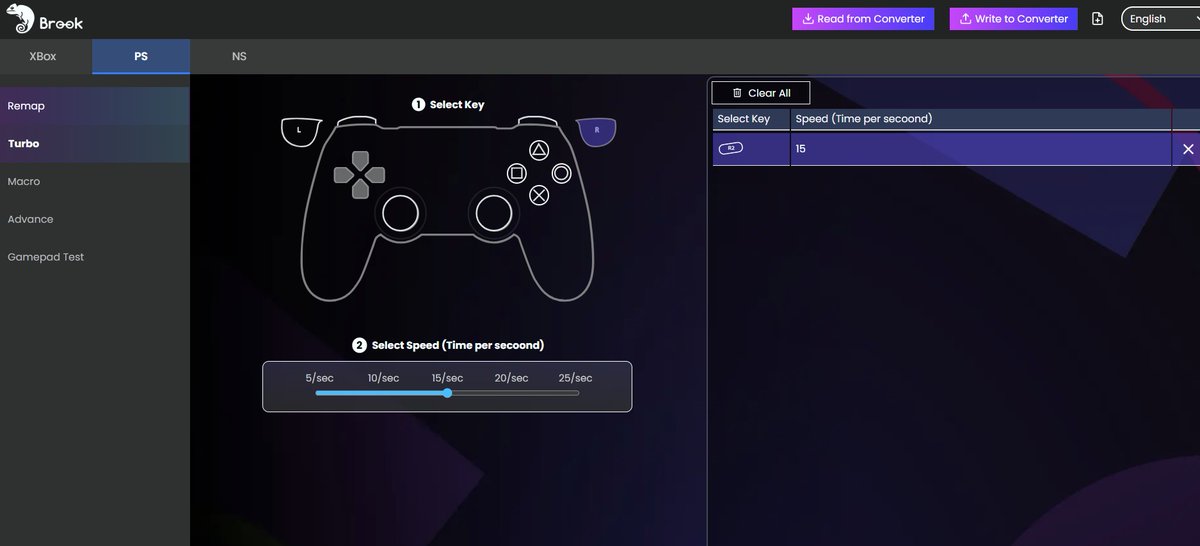Select the L trigger key on controller

(299, 131)
